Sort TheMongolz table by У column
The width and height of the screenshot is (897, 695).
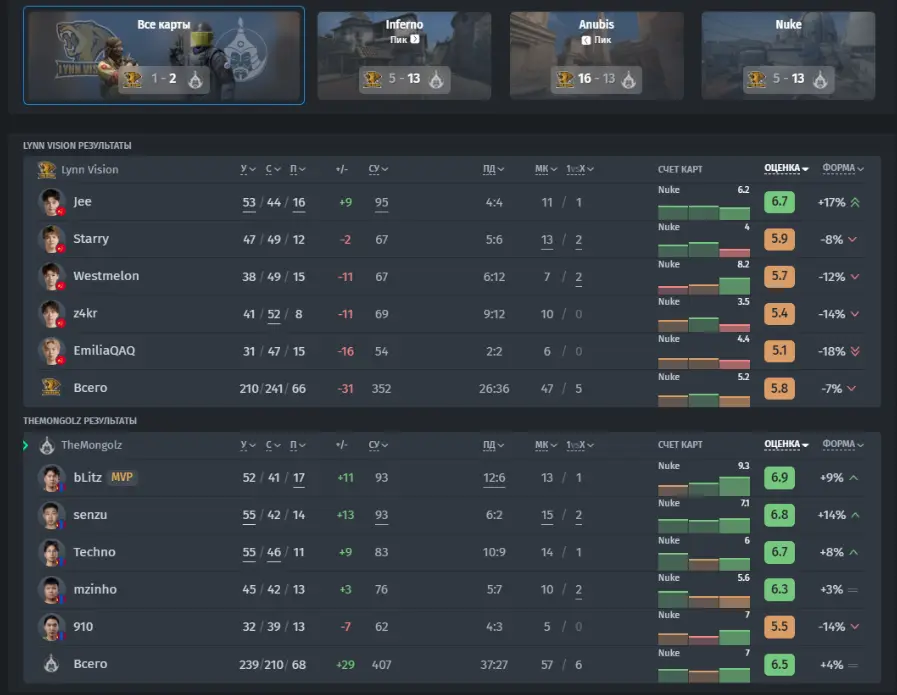(x=248, y=445)
